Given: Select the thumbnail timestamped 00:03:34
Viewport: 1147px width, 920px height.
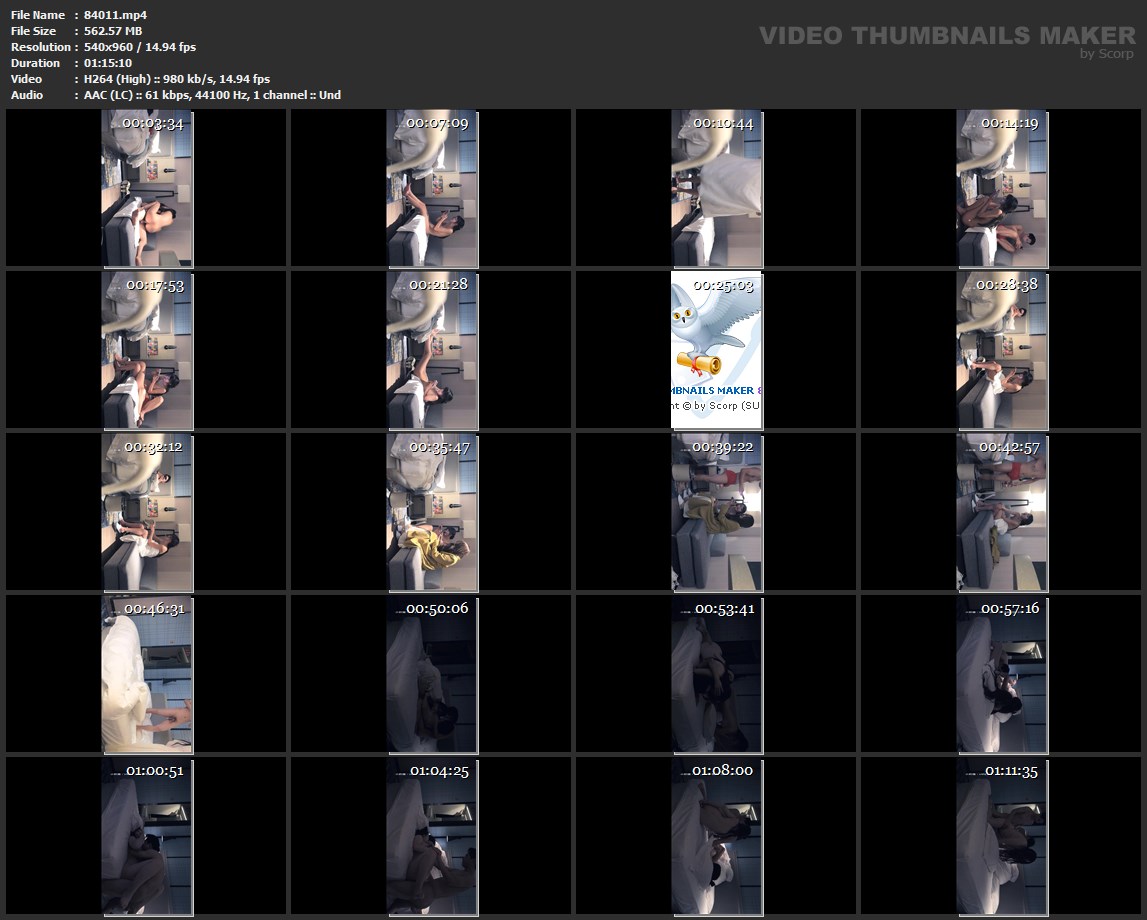Looking at the screenshot, I should [x=147, y=188].
